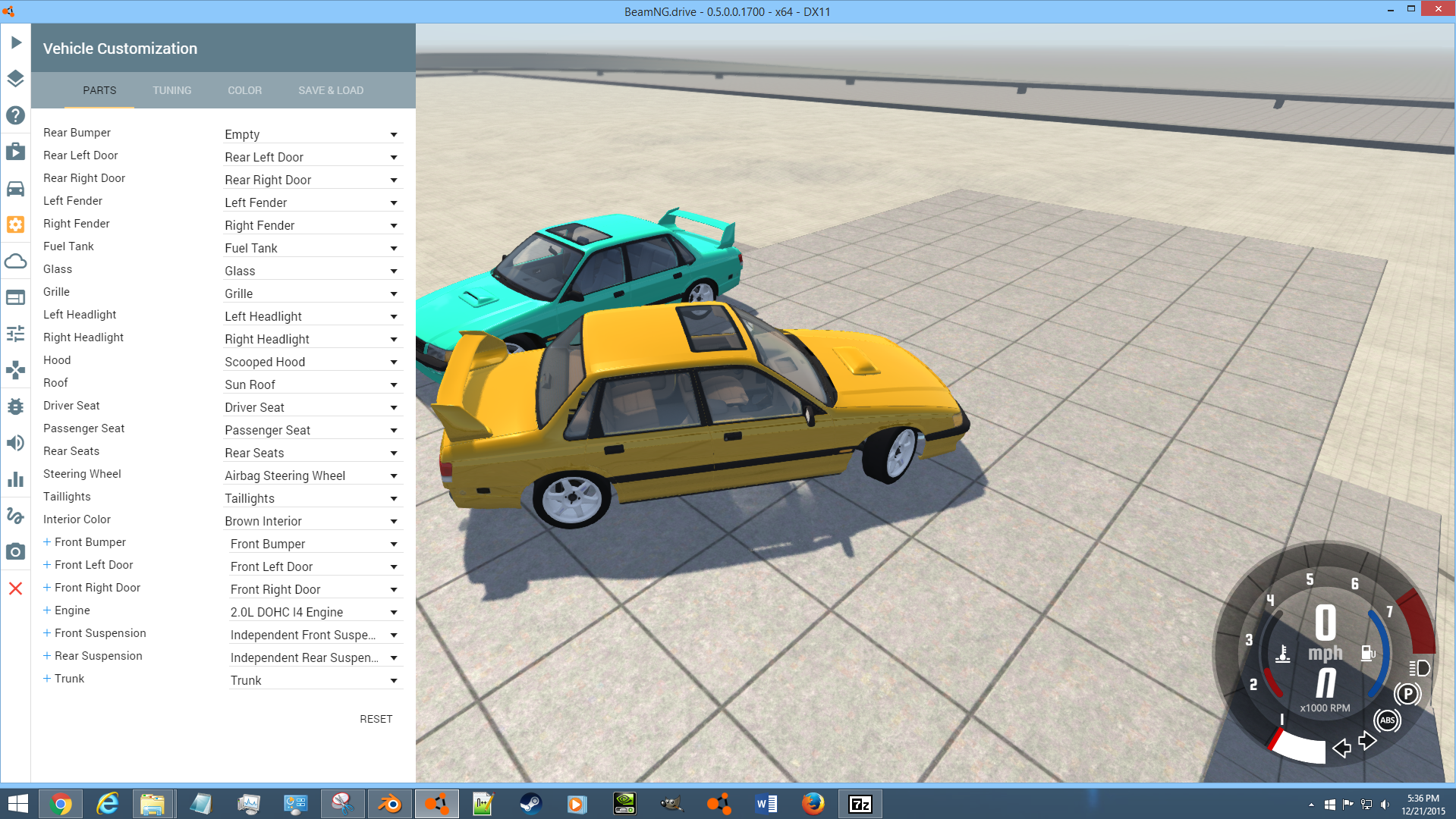This screenshot has width=1456, height=819.
Task: Open the Hood dropdown showing Scooped Hood
Action: (x=312, y=362)
